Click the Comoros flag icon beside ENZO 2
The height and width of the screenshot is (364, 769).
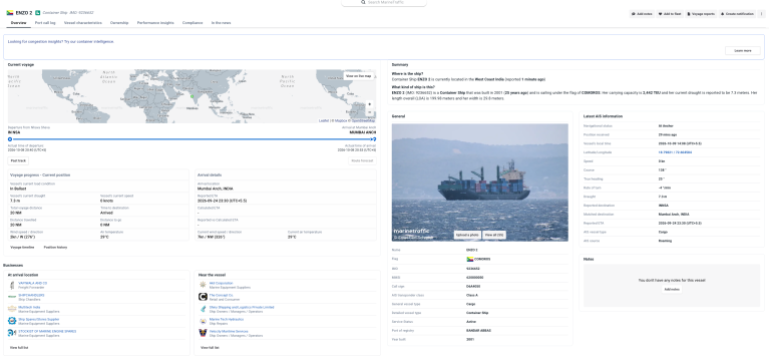click(10, 13)
